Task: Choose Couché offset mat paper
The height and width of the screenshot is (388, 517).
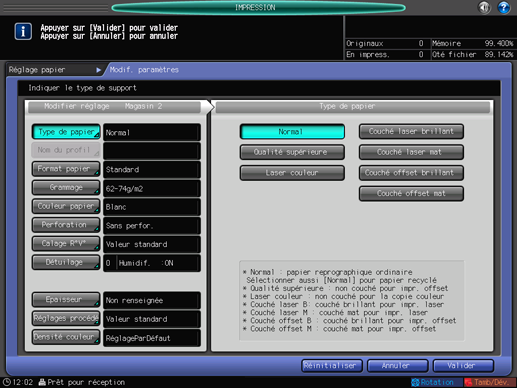Action: pyautogui.click(x=411, y=194)
